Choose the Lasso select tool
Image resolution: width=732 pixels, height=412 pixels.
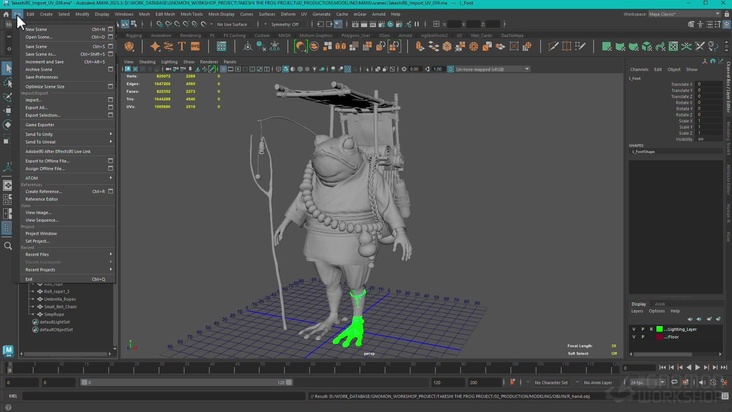coord(7,83)
